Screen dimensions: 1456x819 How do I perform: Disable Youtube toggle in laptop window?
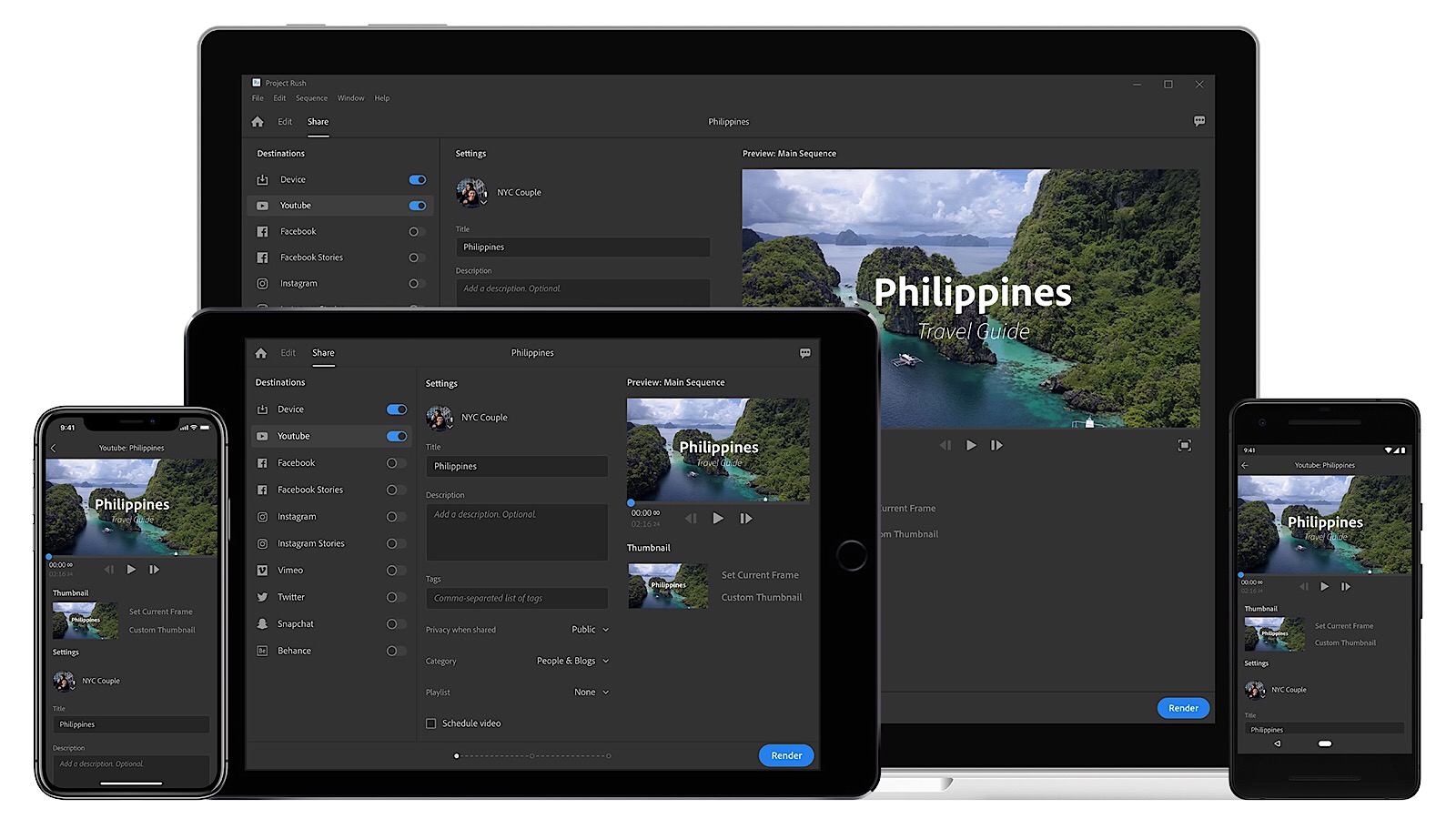pos(418,206)
